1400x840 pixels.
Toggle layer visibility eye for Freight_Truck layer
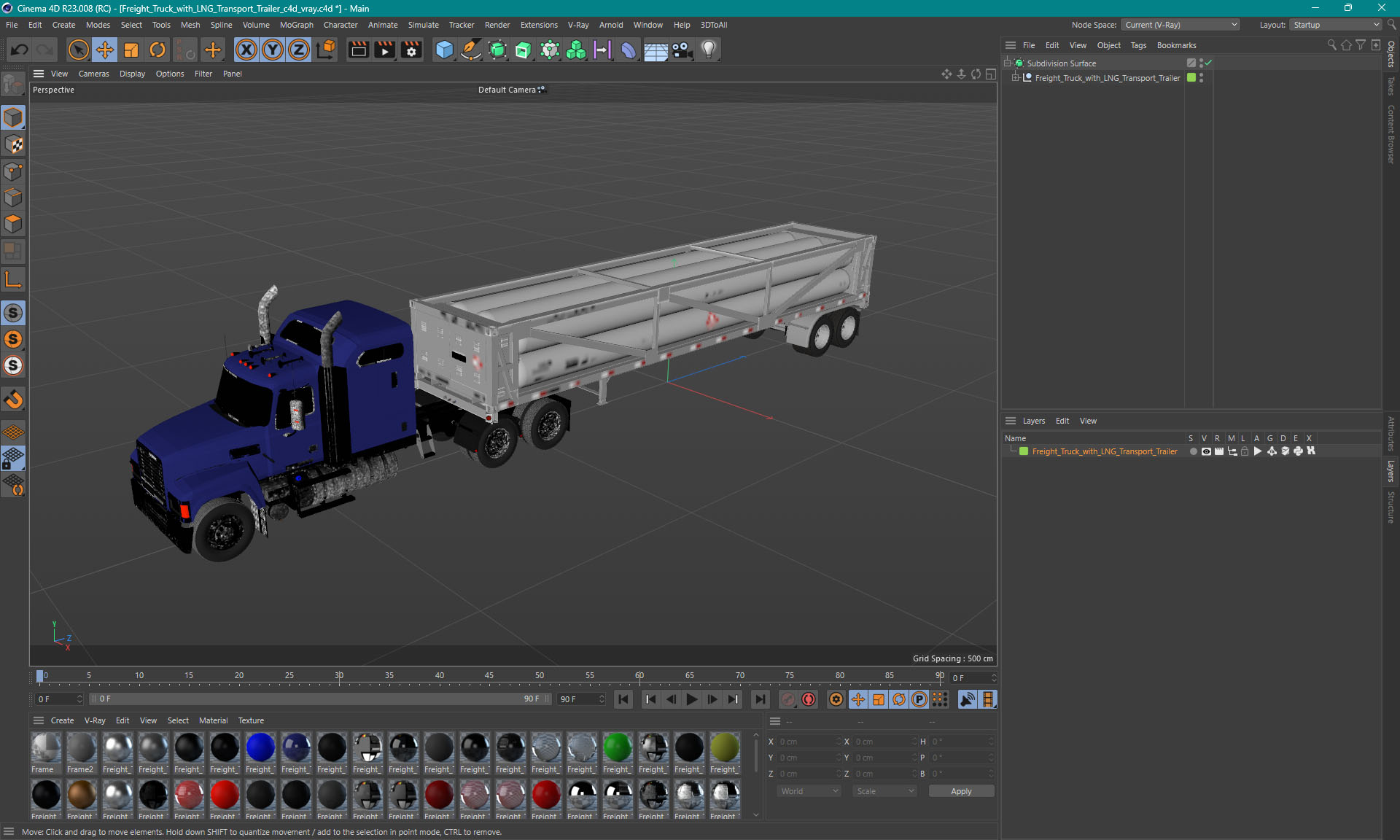point(1206,451)
